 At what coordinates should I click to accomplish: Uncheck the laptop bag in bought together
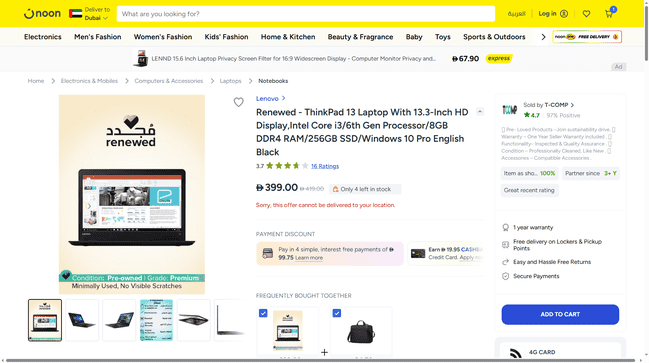[337, 313]
